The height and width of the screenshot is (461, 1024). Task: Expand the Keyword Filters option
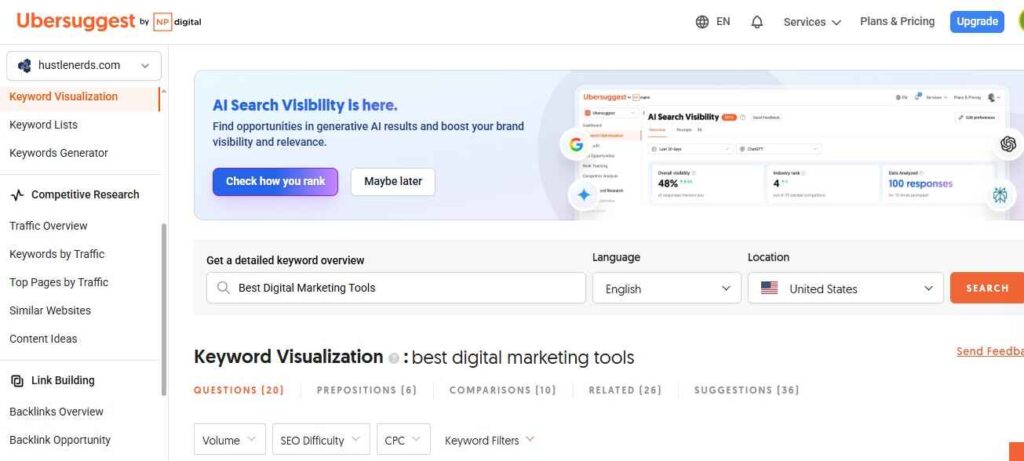pos(489,440)
